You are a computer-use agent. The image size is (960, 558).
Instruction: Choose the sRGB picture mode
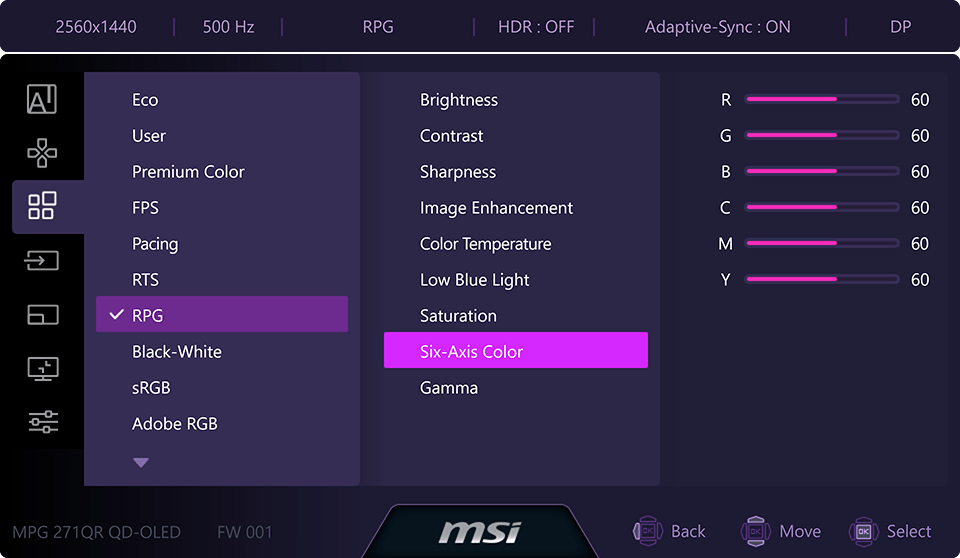152,388
